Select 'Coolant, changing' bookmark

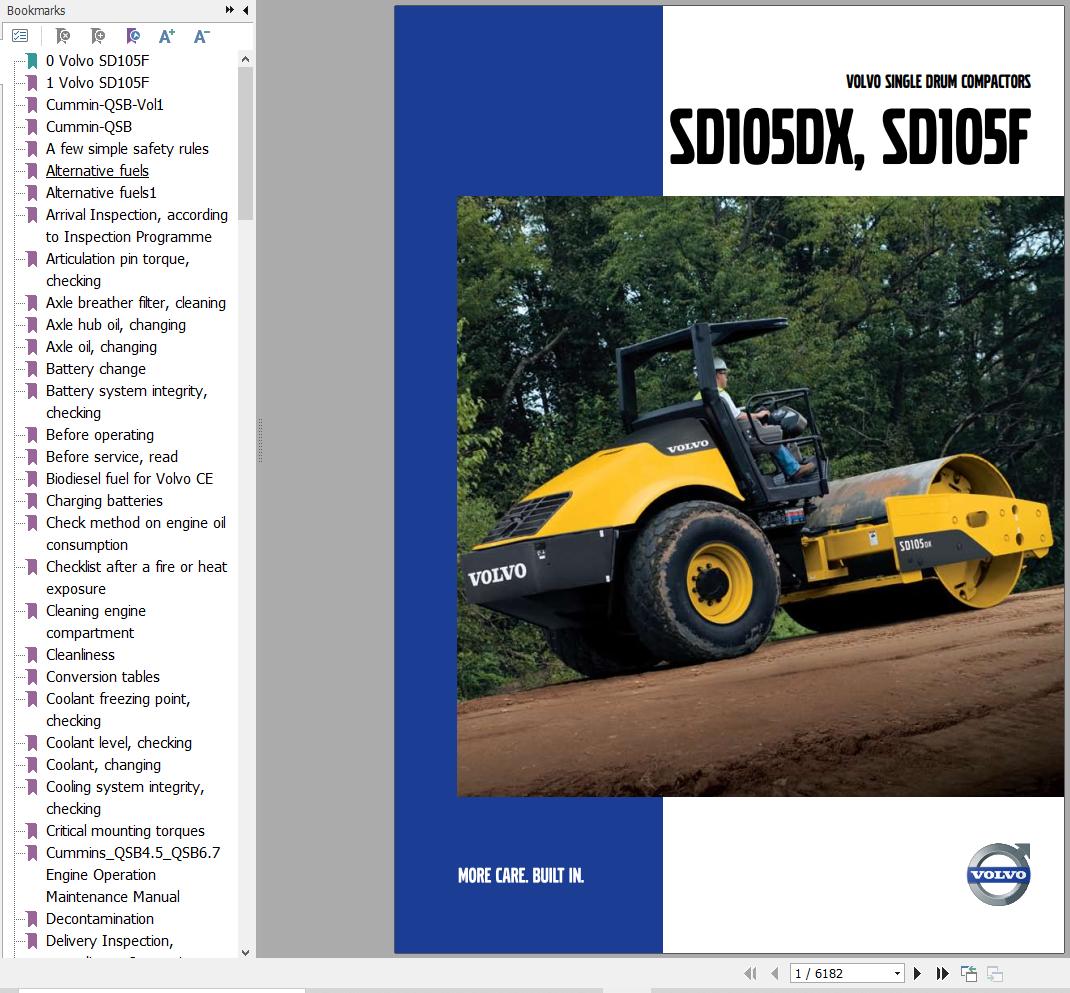coord(103,765)
